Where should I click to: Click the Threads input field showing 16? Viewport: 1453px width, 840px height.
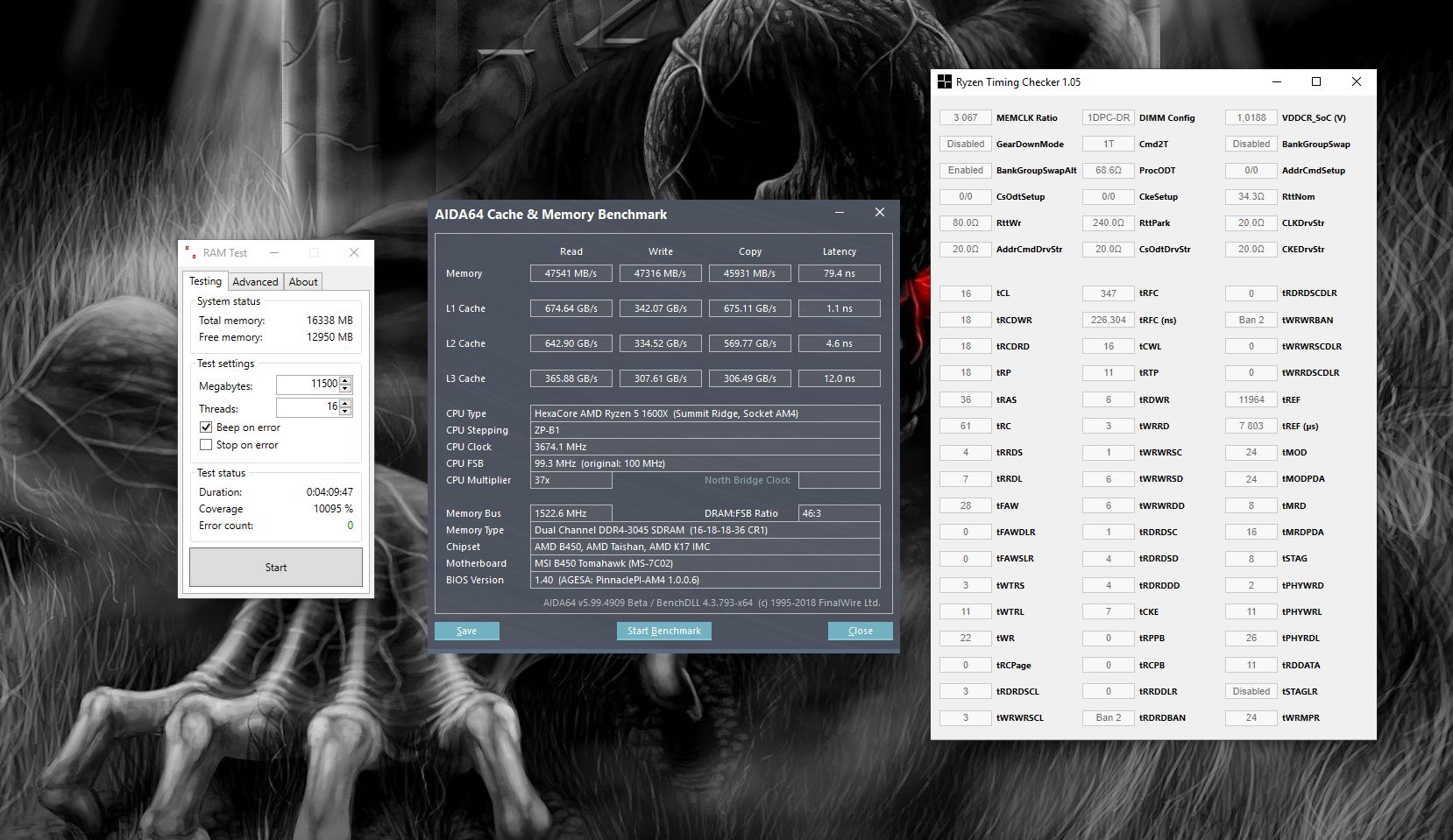[x=308, y=407]
